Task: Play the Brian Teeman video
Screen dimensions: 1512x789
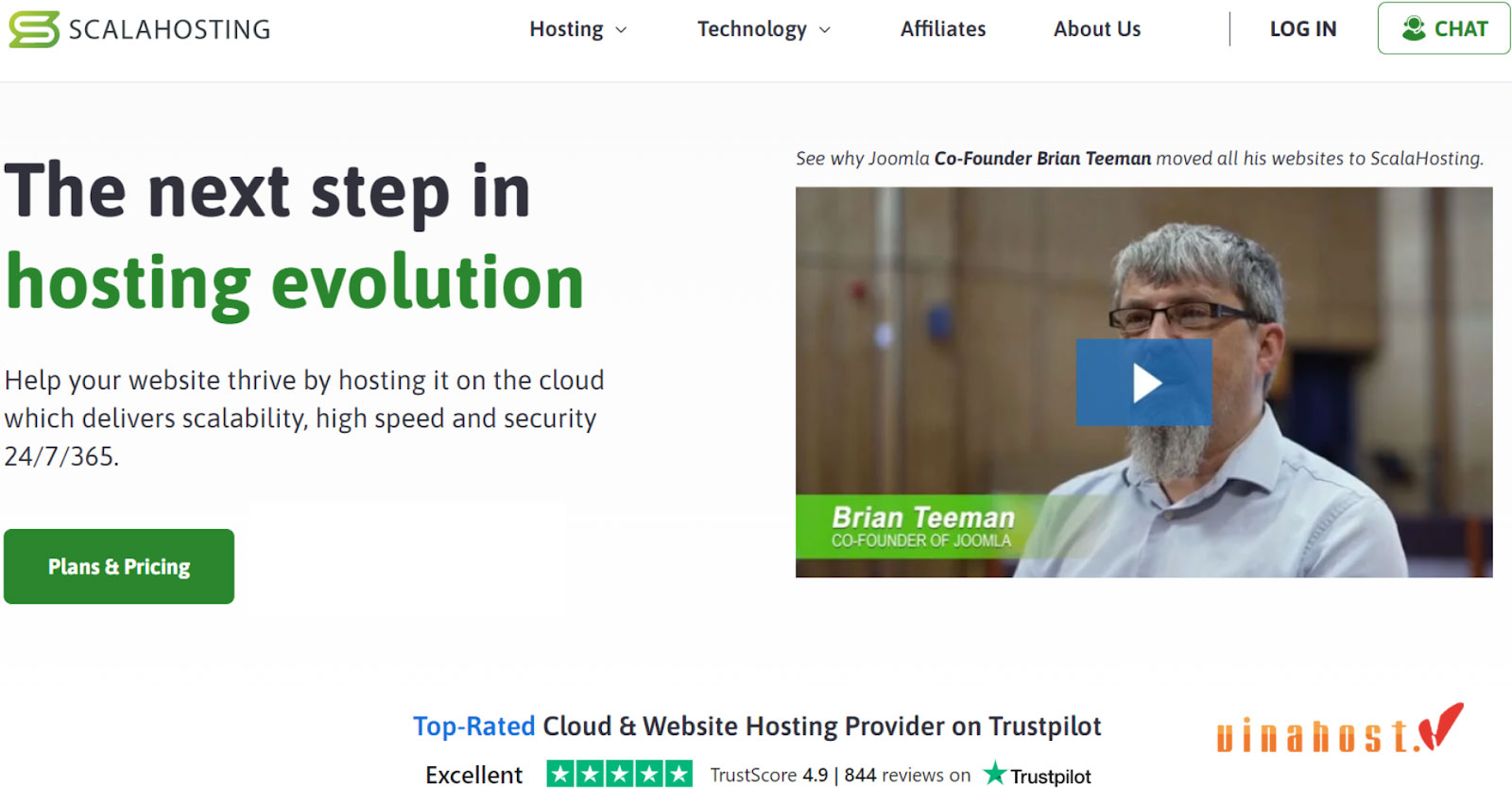Action: [1144, 383]
